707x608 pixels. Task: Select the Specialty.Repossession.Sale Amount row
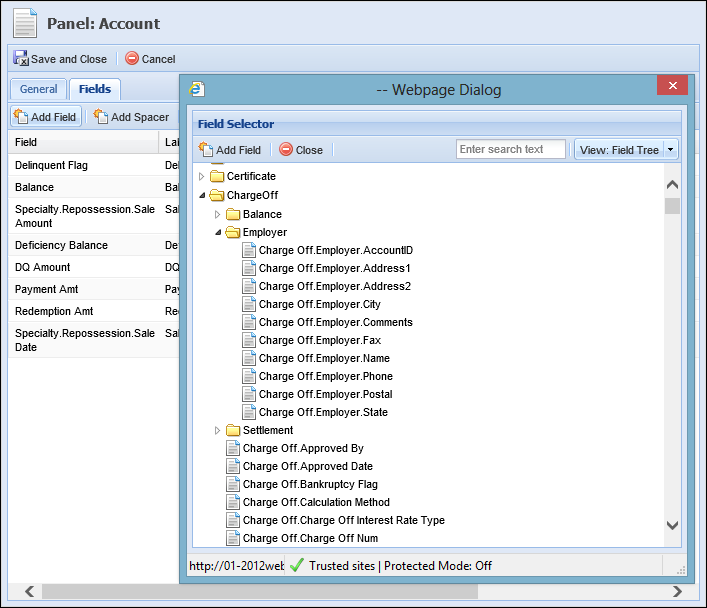[94, 216]
